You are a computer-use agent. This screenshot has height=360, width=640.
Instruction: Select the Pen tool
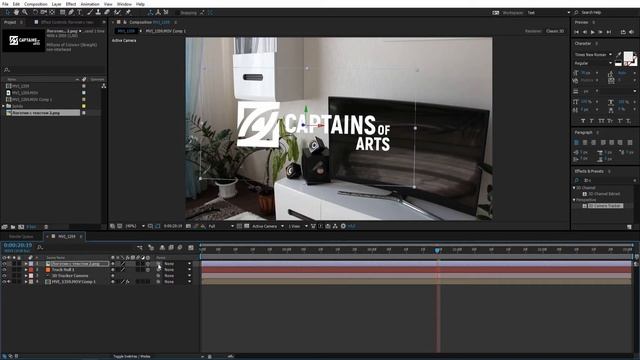point(71,13)
